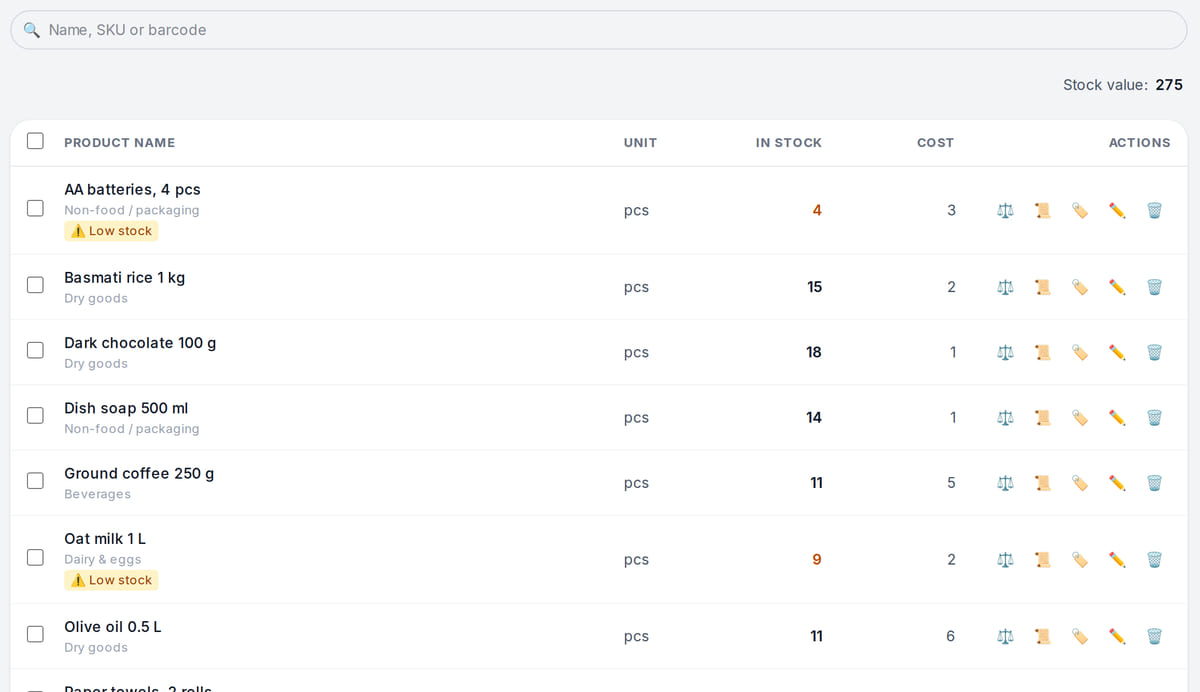Open scroll history icon for Olive oil
Viewport: 1200px width, 692px height.
(x=1043, y=636)
